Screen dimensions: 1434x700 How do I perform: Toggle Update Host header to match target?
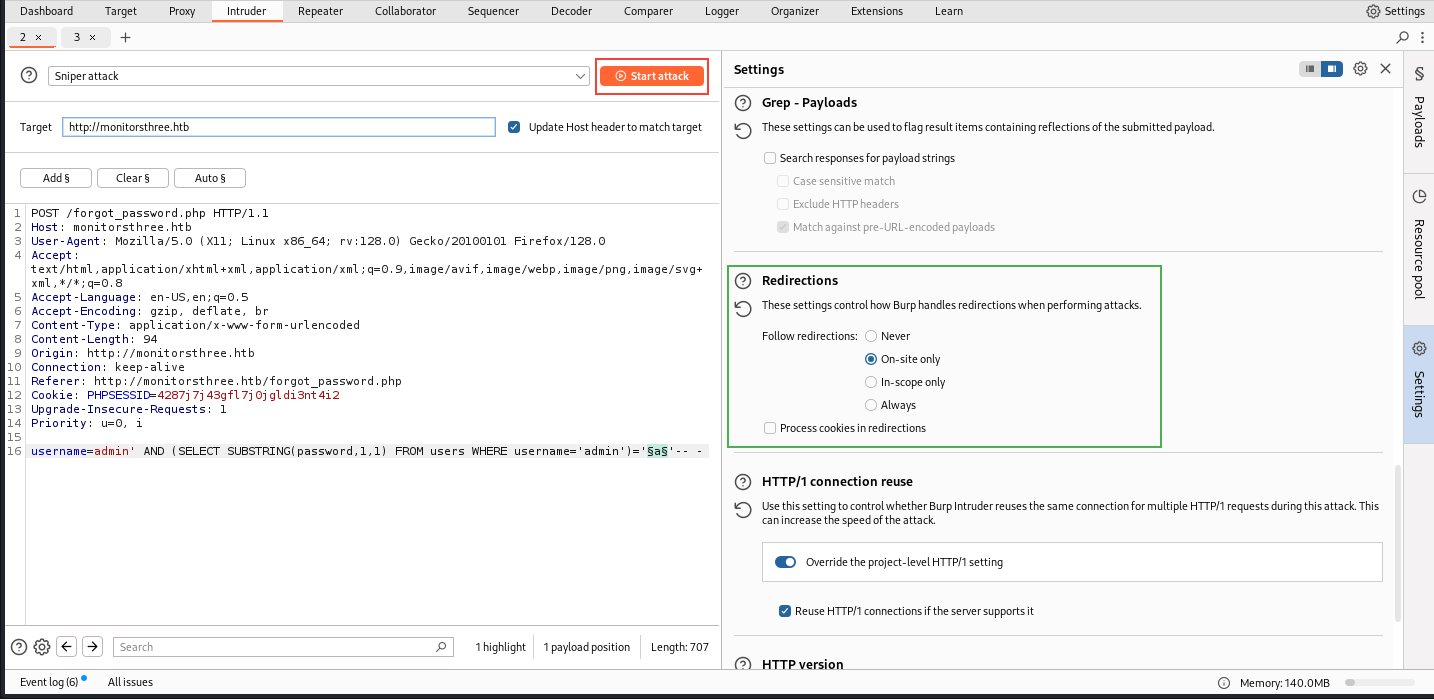[x=514, y=127]
